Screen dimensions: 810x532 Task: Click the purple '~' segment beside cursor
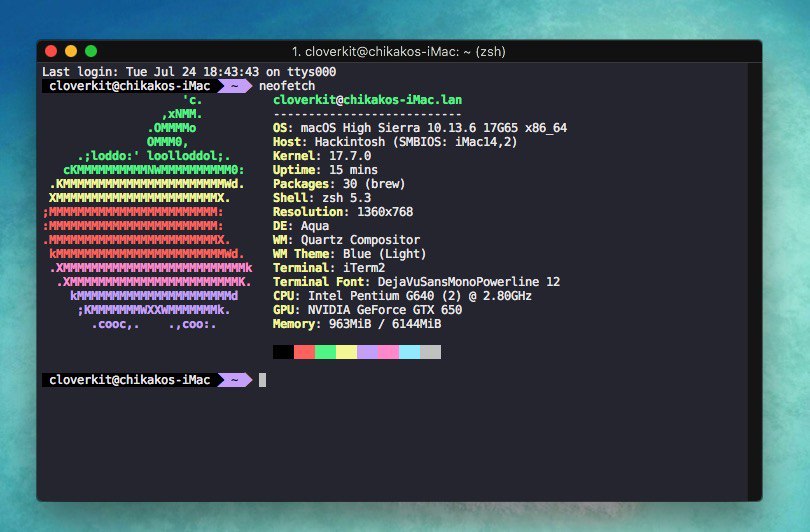click(235, 380)
